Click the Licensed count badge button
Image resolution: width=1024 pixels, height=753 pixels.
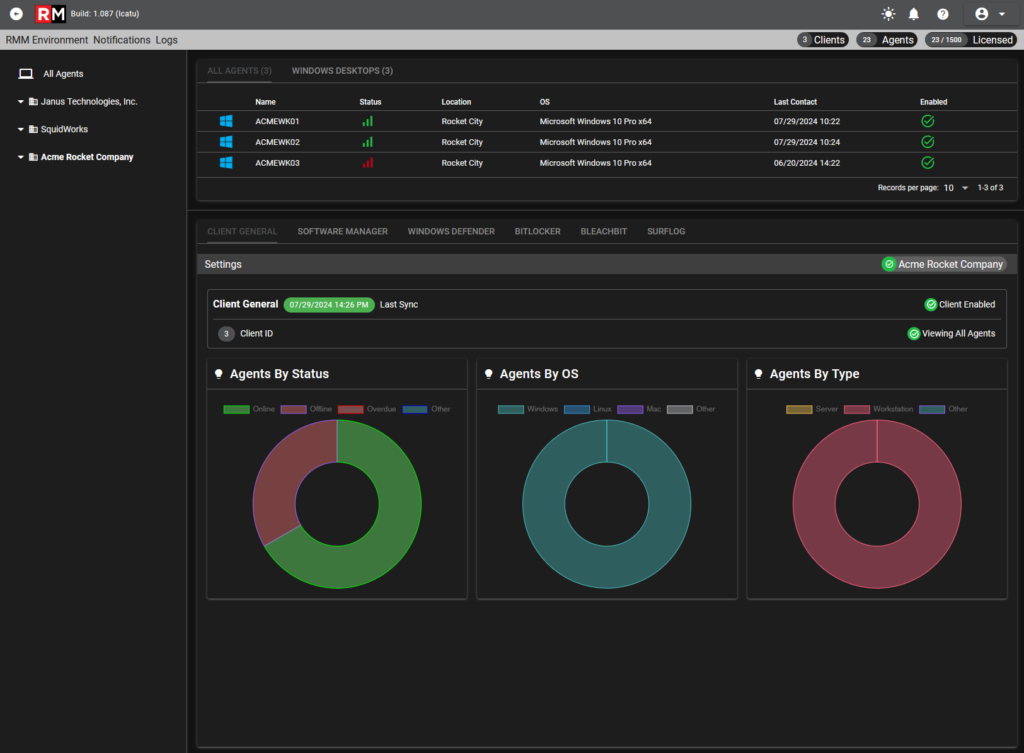pyautogui.click(x=970, y=40)
